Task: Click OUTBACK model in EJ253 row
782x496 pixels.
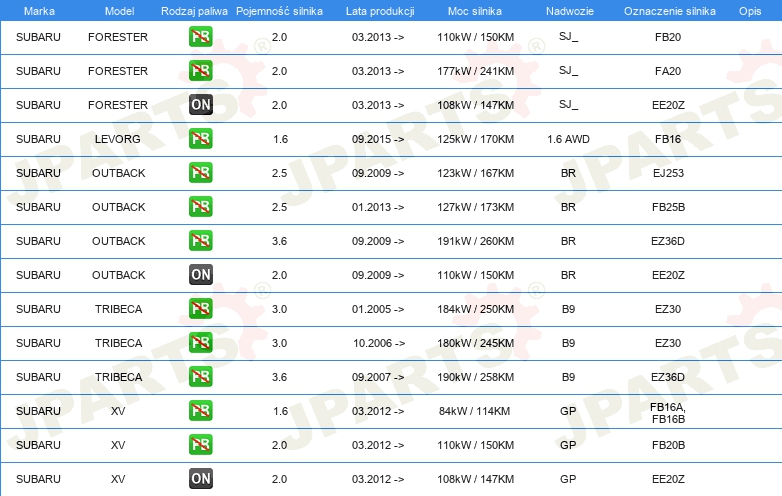Action: (x=118, y=173)
